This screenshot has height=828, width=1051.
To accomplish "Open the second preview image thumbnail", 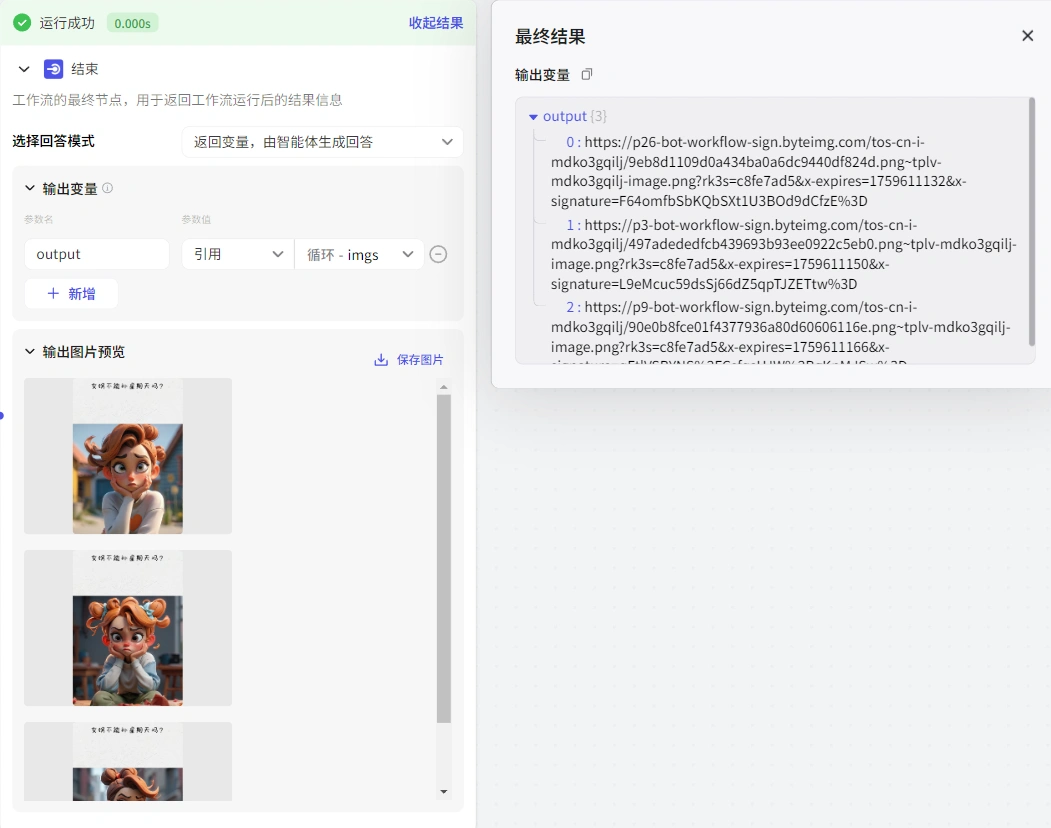I will click(128, 628).
